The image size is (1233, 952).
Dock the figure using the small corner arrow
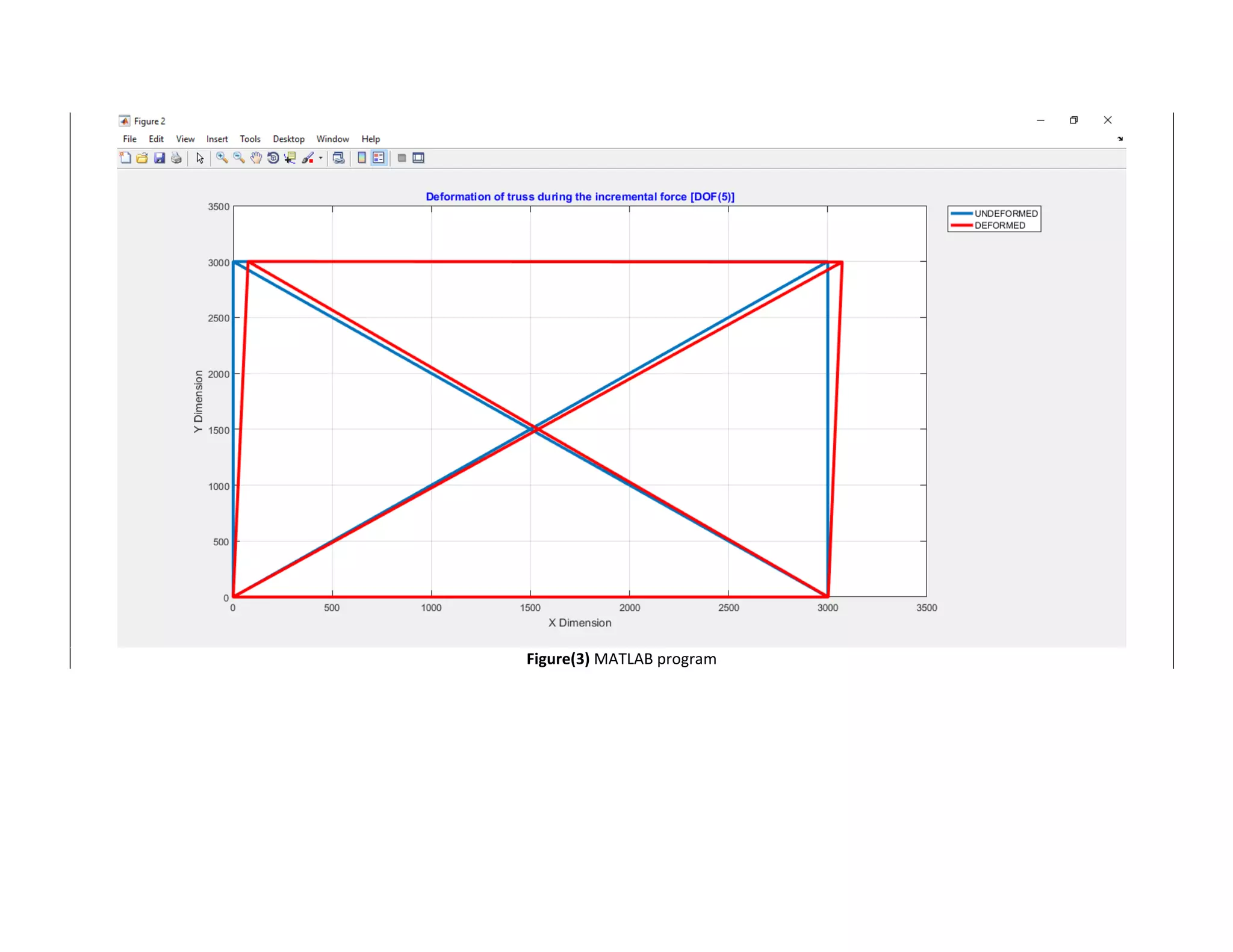[1120, 139]
